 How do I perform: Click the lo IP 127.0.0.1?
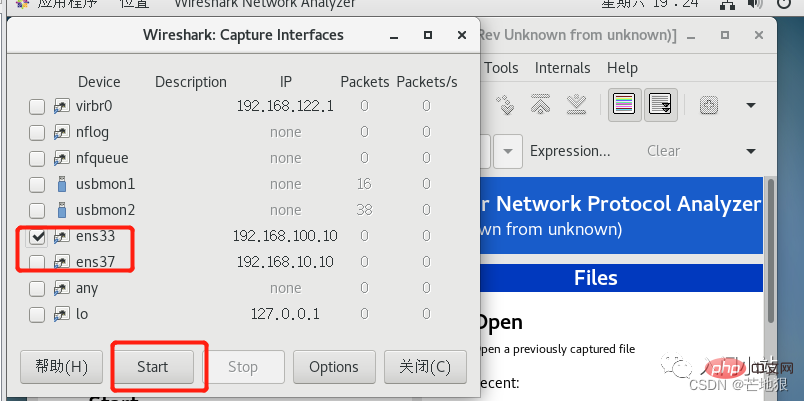285,314
